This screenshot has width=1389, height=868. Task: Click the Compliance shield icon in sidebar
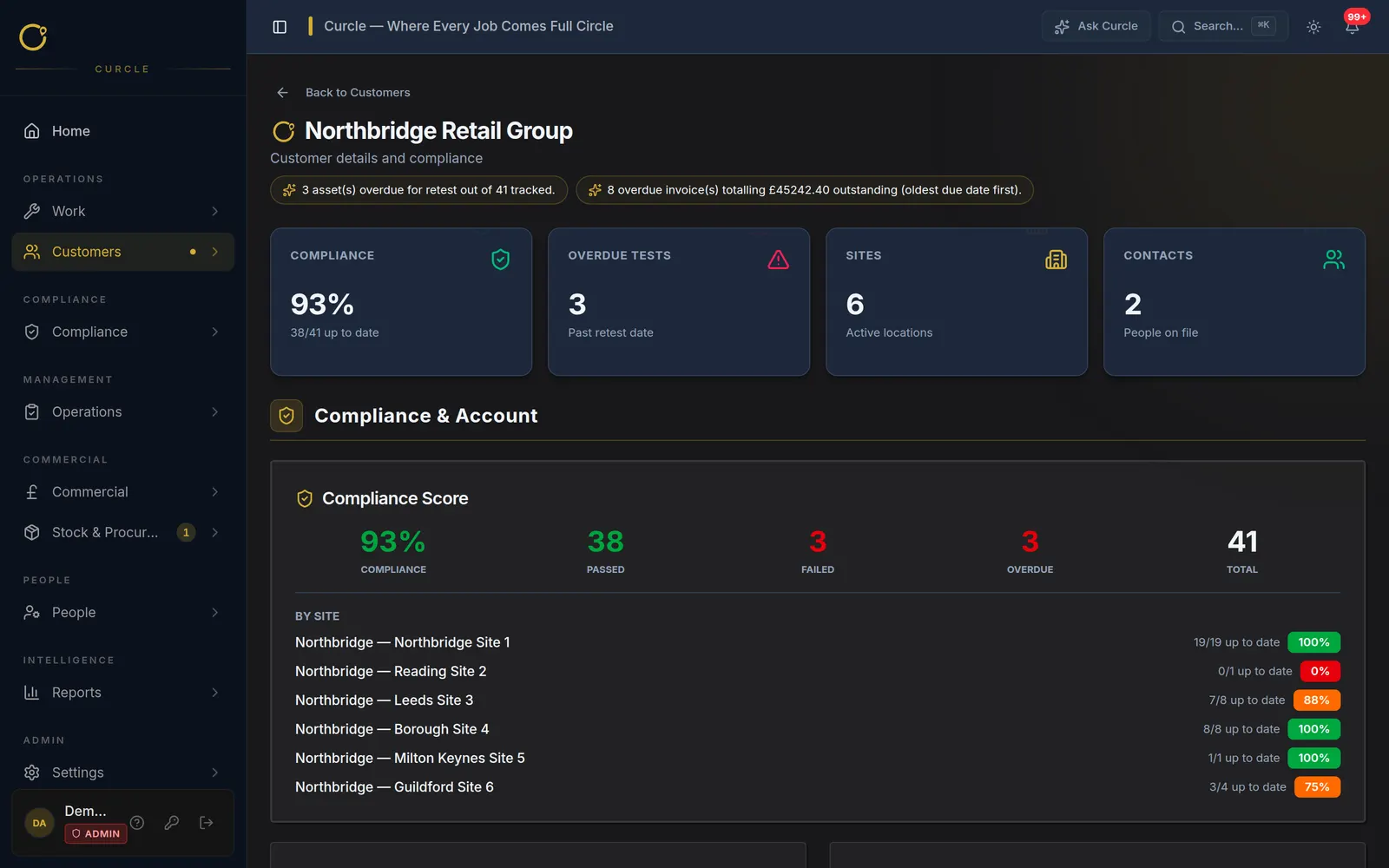click(x=32, y=332)
